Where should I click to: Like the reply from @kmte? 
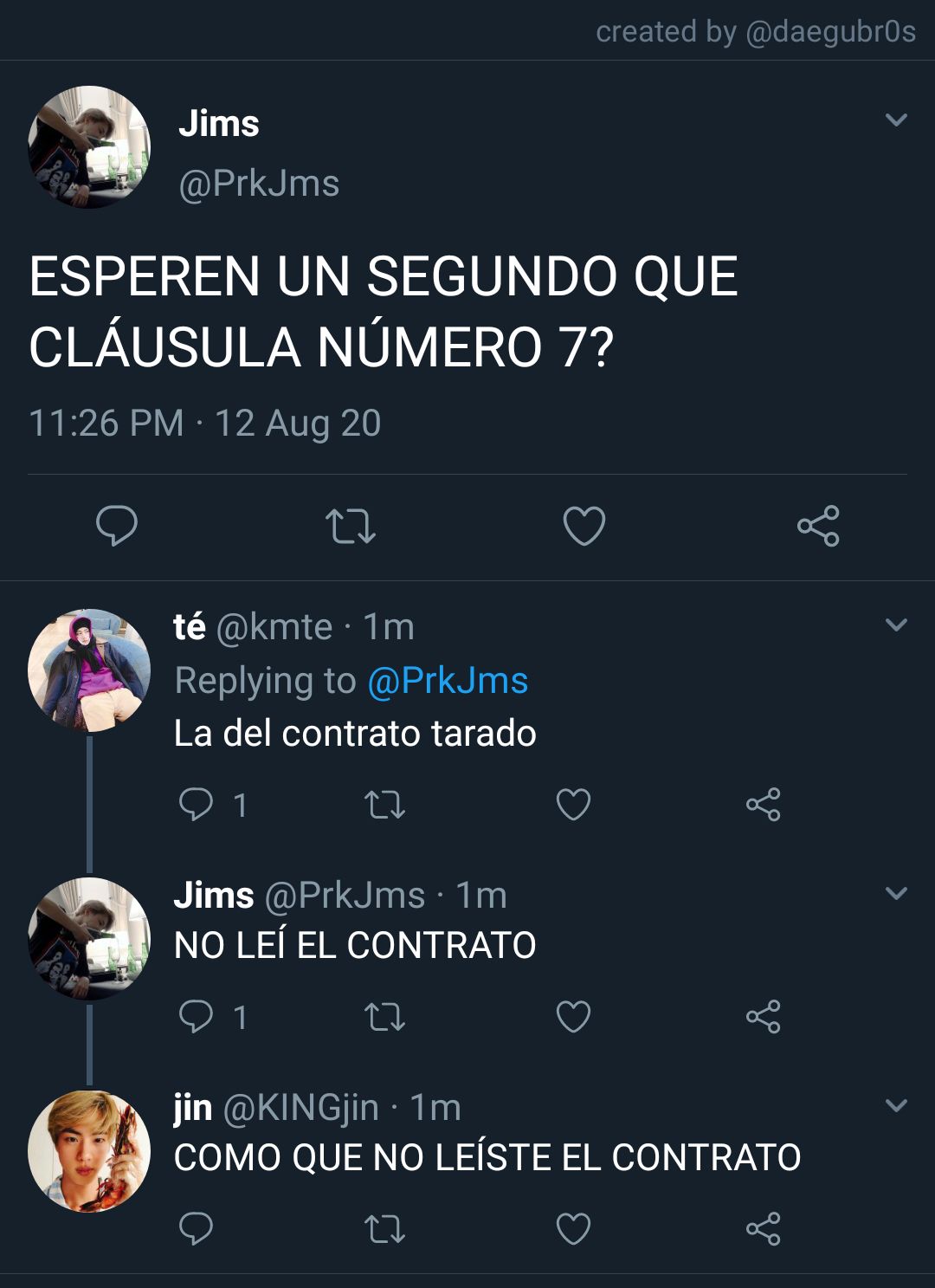[x=573, y=805]
